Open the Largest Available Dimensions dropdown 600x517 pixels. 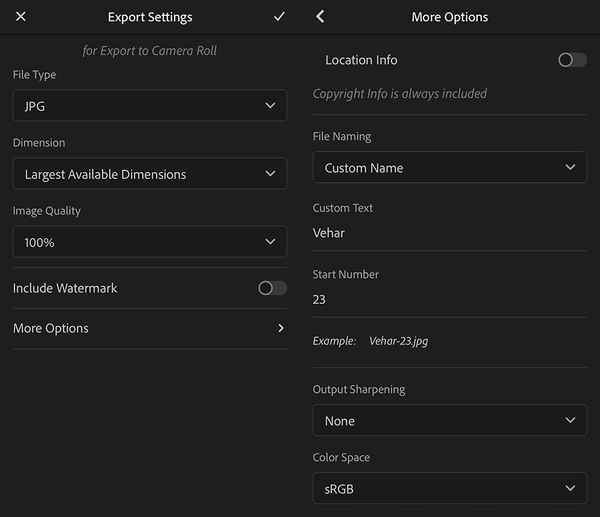coord(150,174)
